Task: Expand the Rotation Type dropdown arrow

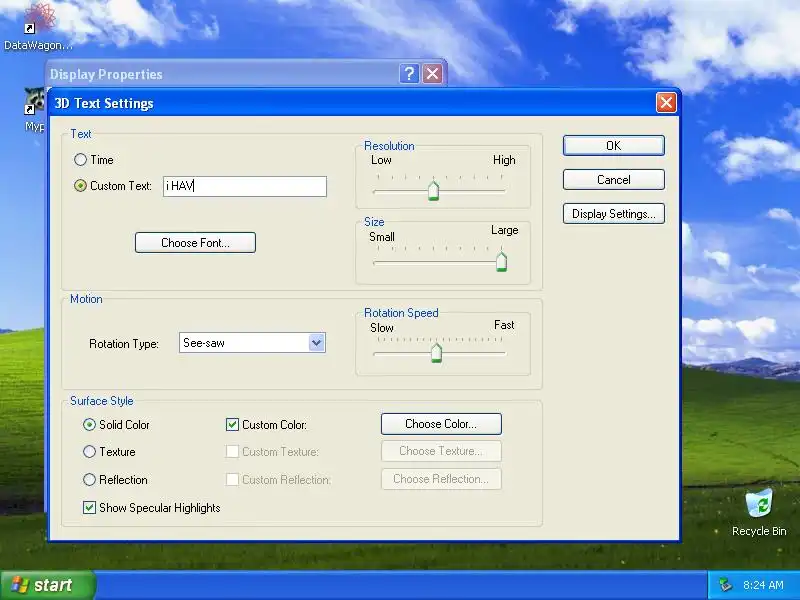Action: [316, 343]
